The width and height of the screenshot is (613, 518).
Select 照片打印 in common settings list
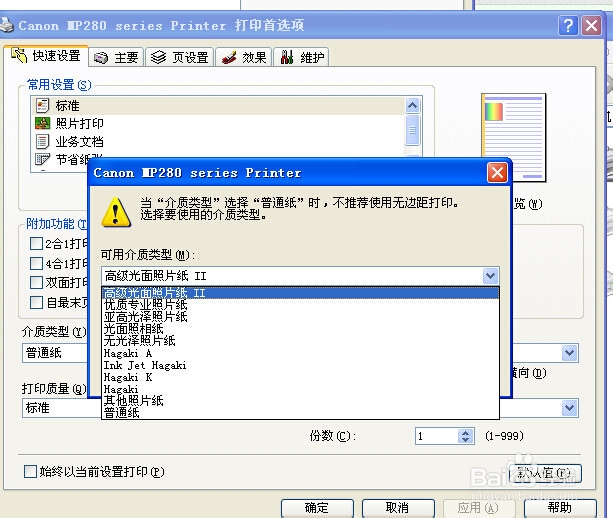(x=218, y=124)
